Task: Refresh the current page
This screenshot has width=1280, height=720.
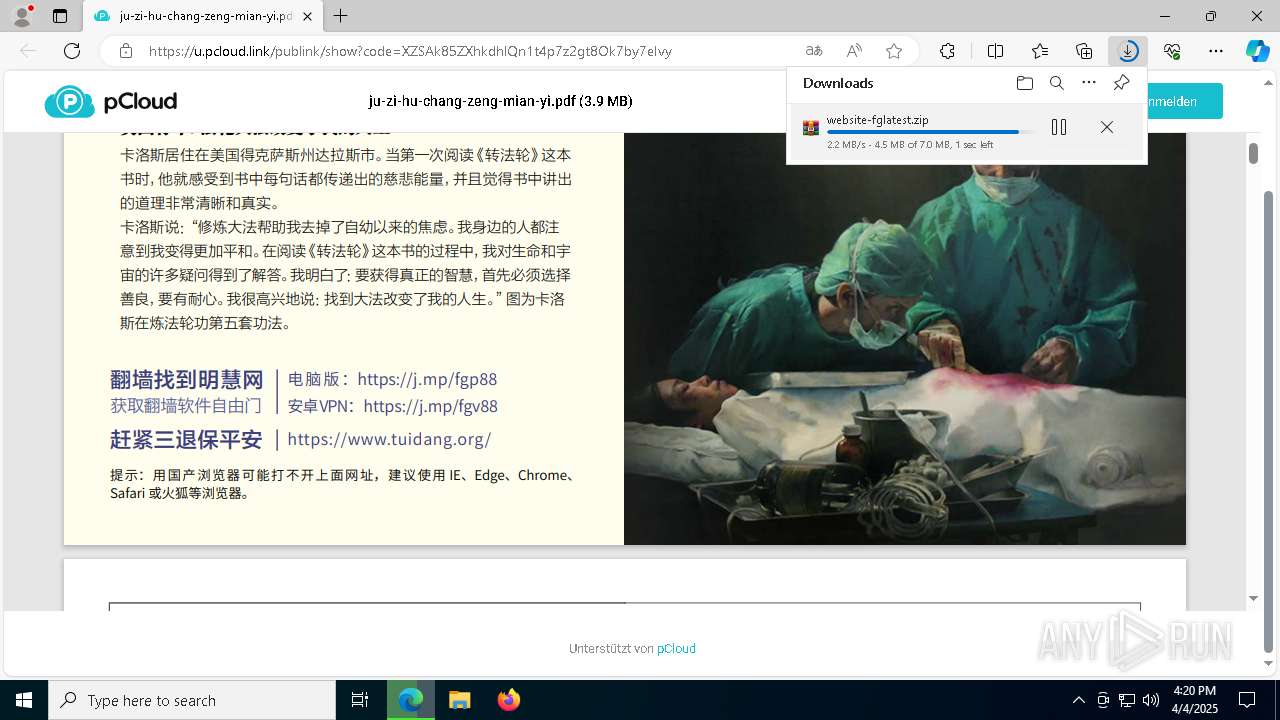Action: (72, 51)
